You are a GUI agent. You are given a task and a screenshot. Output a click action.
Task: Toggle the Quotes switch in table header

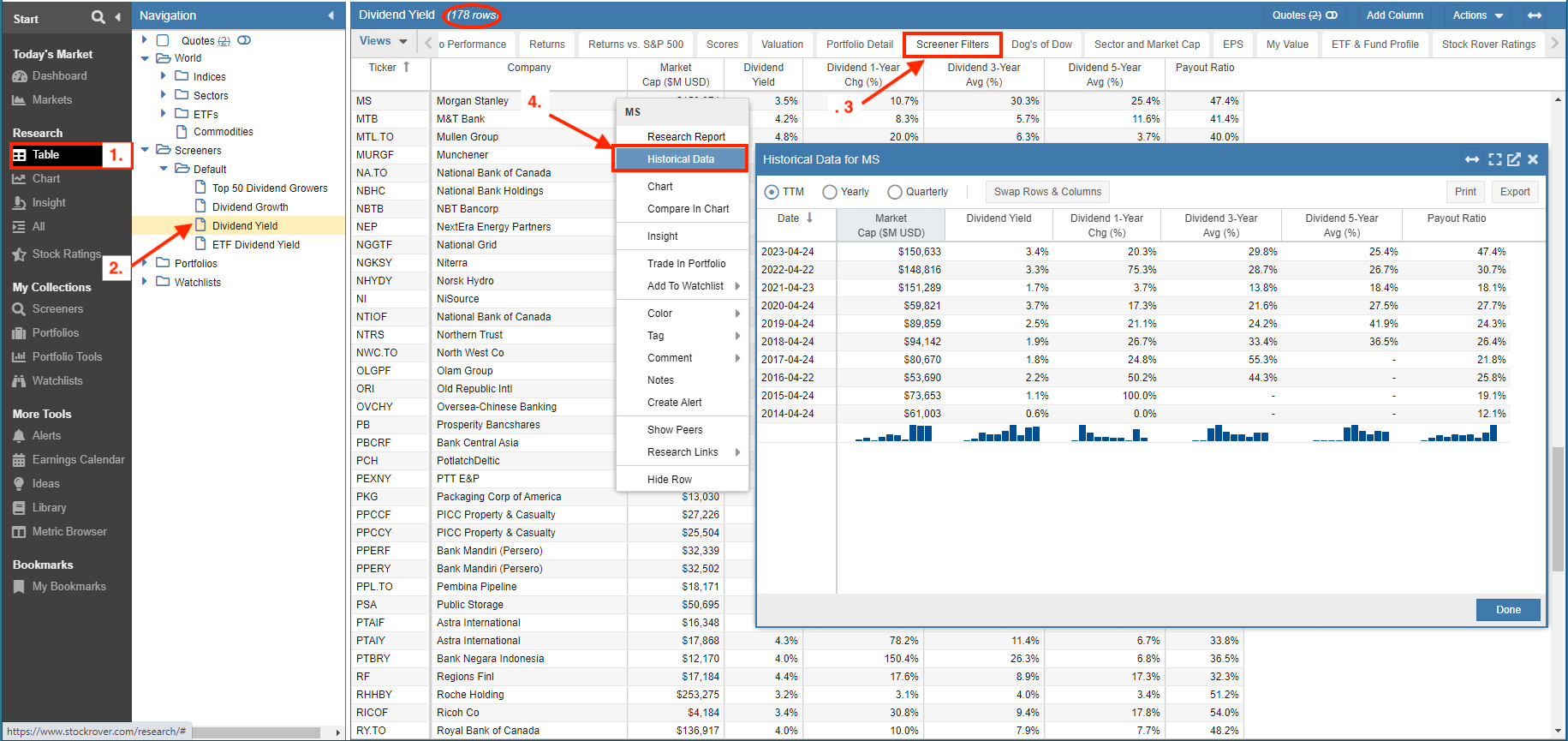(x=1332, y=15)
